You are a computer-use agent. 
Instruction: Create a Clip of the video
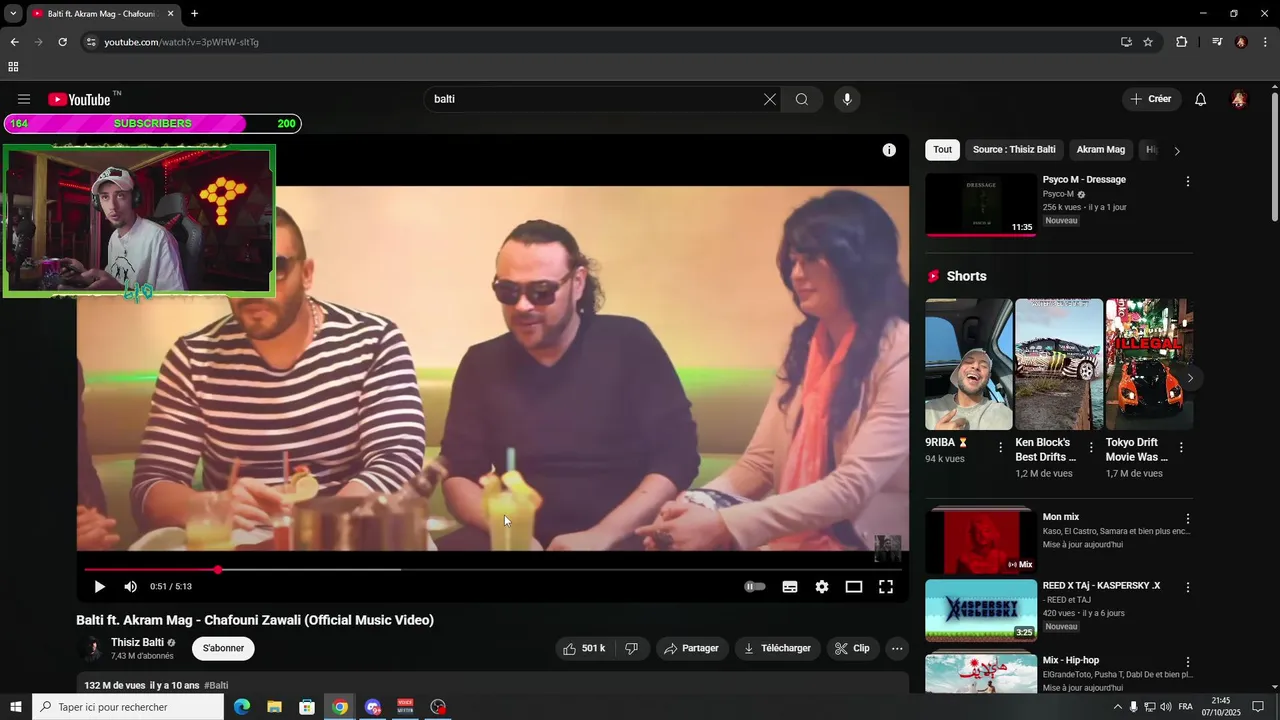[x=853, y=648]
